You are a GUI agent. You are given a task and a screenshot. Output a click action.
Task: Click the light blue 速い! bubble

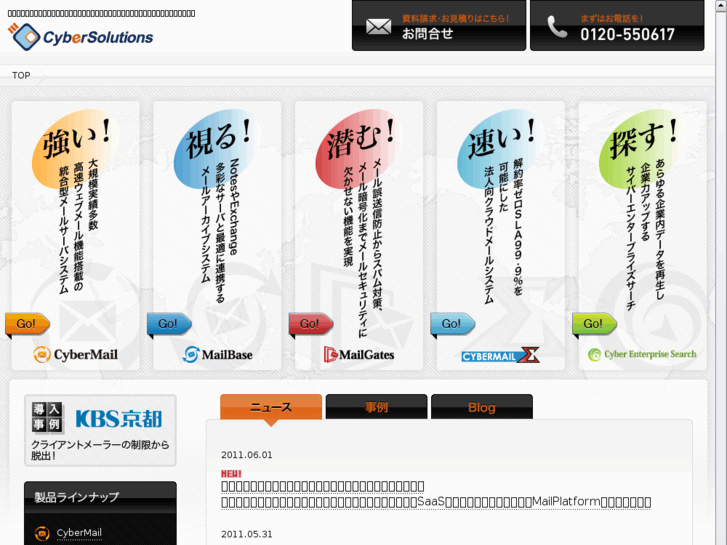(x=500, y=148)
